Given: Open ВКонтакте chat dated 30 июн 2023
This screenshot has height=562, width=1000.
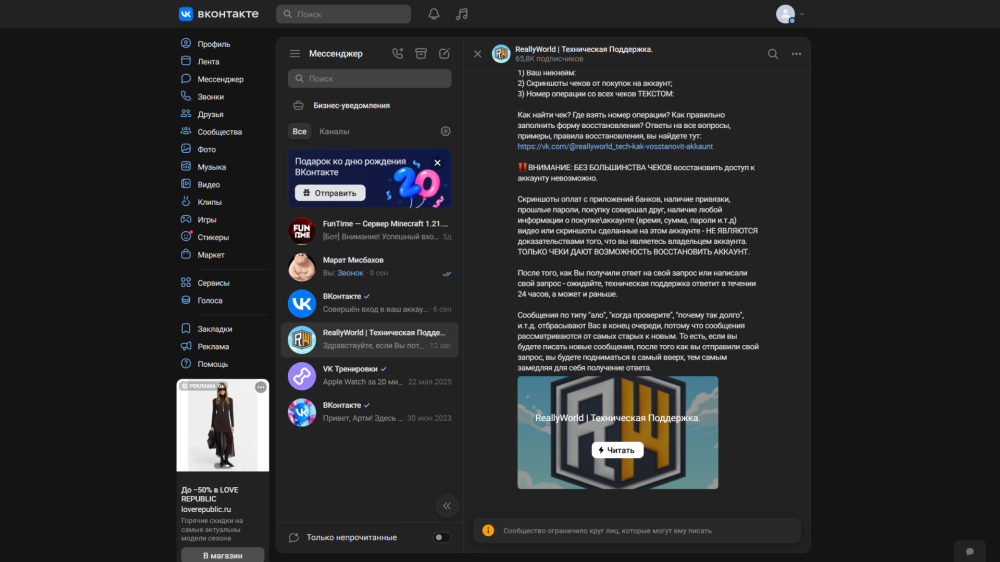Looking at the screenshot, I should click(370, 412).
